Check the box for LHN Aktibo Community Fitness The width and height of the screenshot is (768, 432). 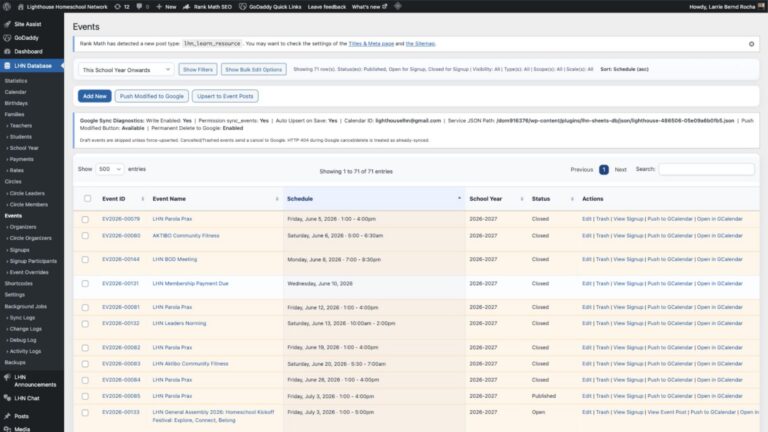click(x=85, y=364)
